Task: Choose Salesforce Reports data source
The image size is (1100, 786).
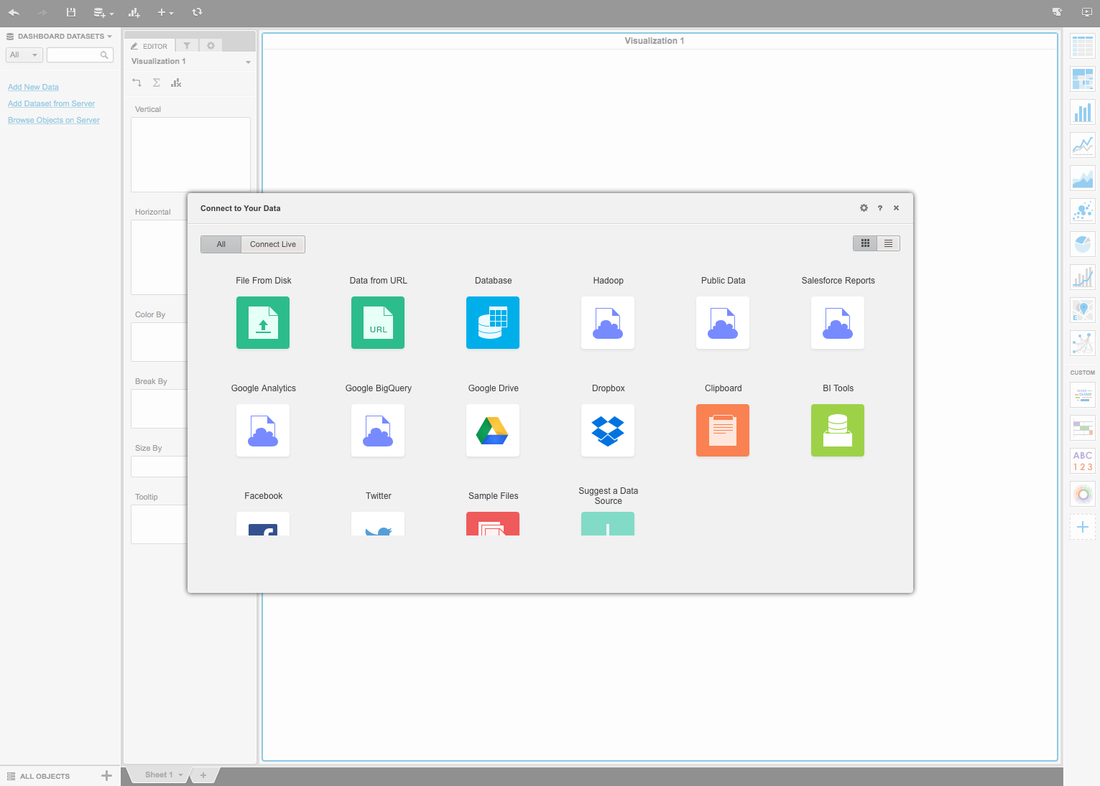Action: pos(838,323)
